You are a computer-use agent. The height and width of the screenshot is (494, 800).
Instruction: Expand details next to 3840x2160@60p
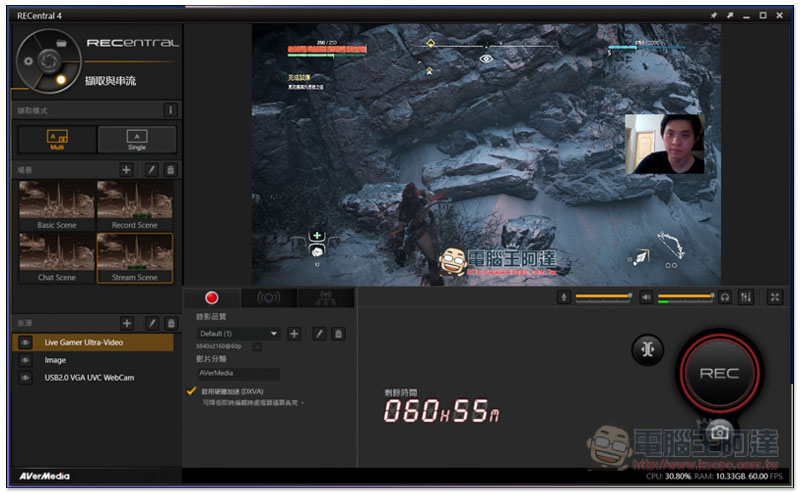pos(257,347)
